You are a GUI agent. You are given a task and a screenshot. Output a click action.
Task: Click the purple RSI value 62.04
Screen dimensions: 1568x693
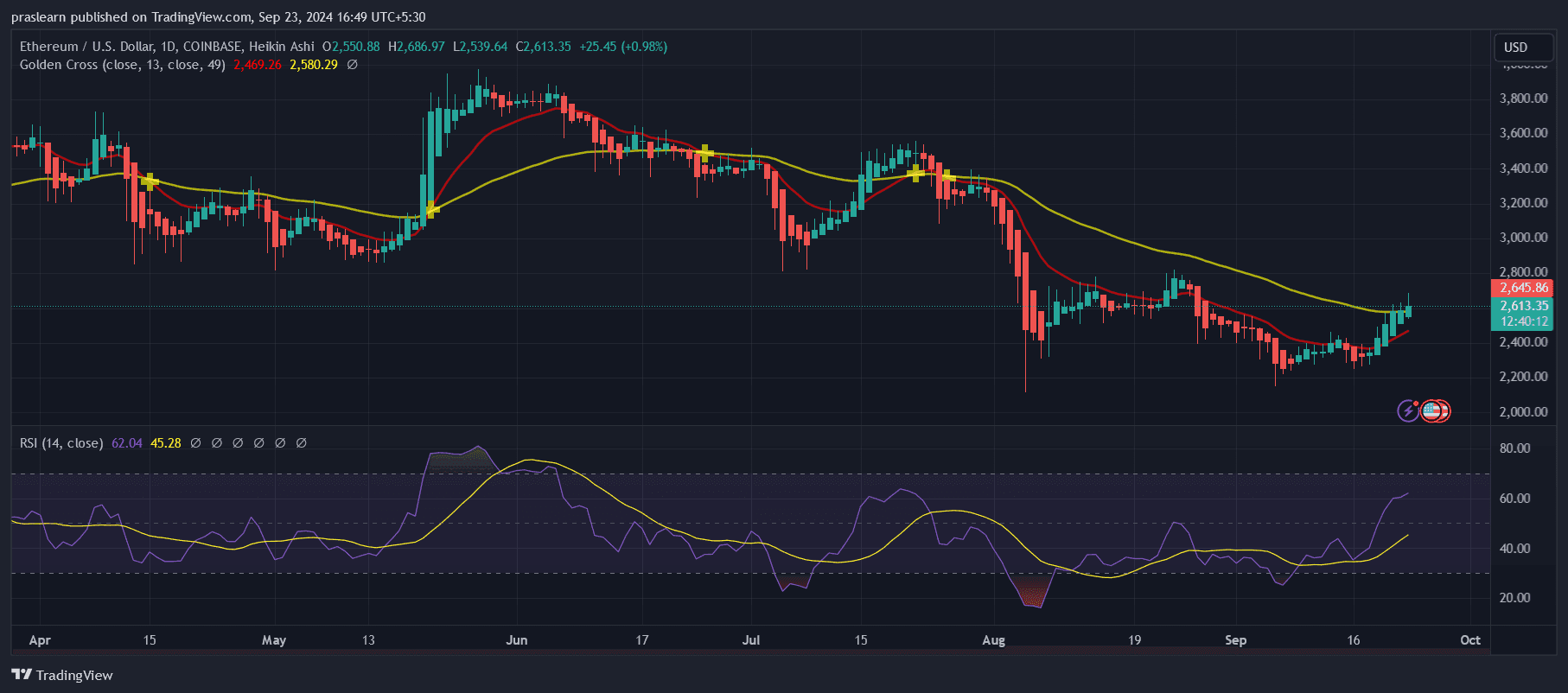click(x=127, y=443)
